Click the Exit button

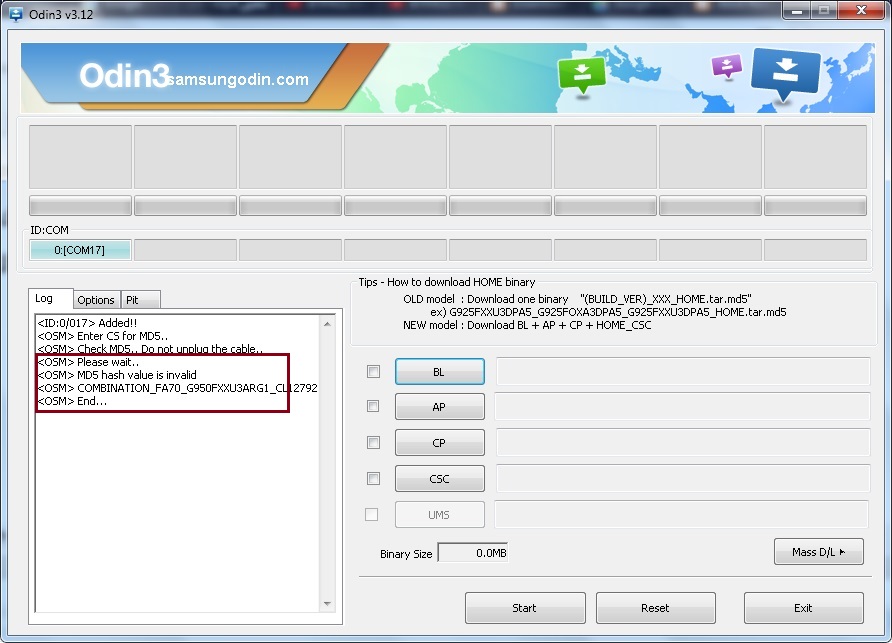pos(803,608)
